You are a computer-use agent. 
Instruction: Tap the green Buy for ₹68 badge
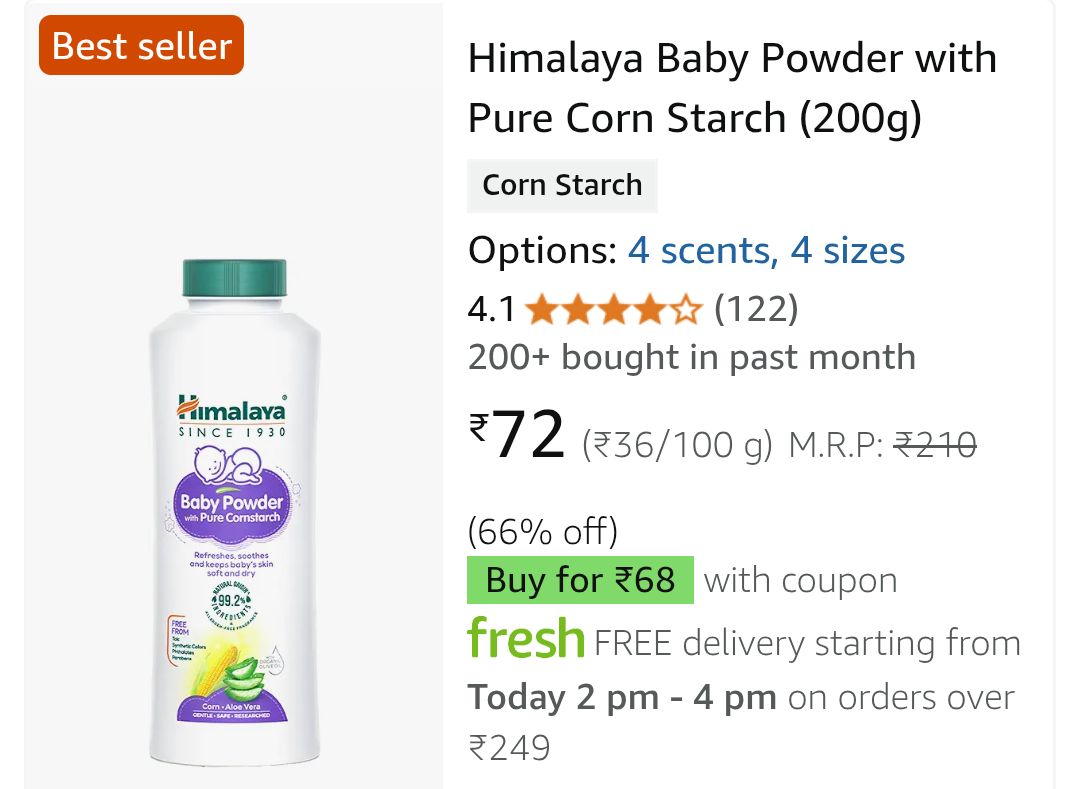pos(580,581)
